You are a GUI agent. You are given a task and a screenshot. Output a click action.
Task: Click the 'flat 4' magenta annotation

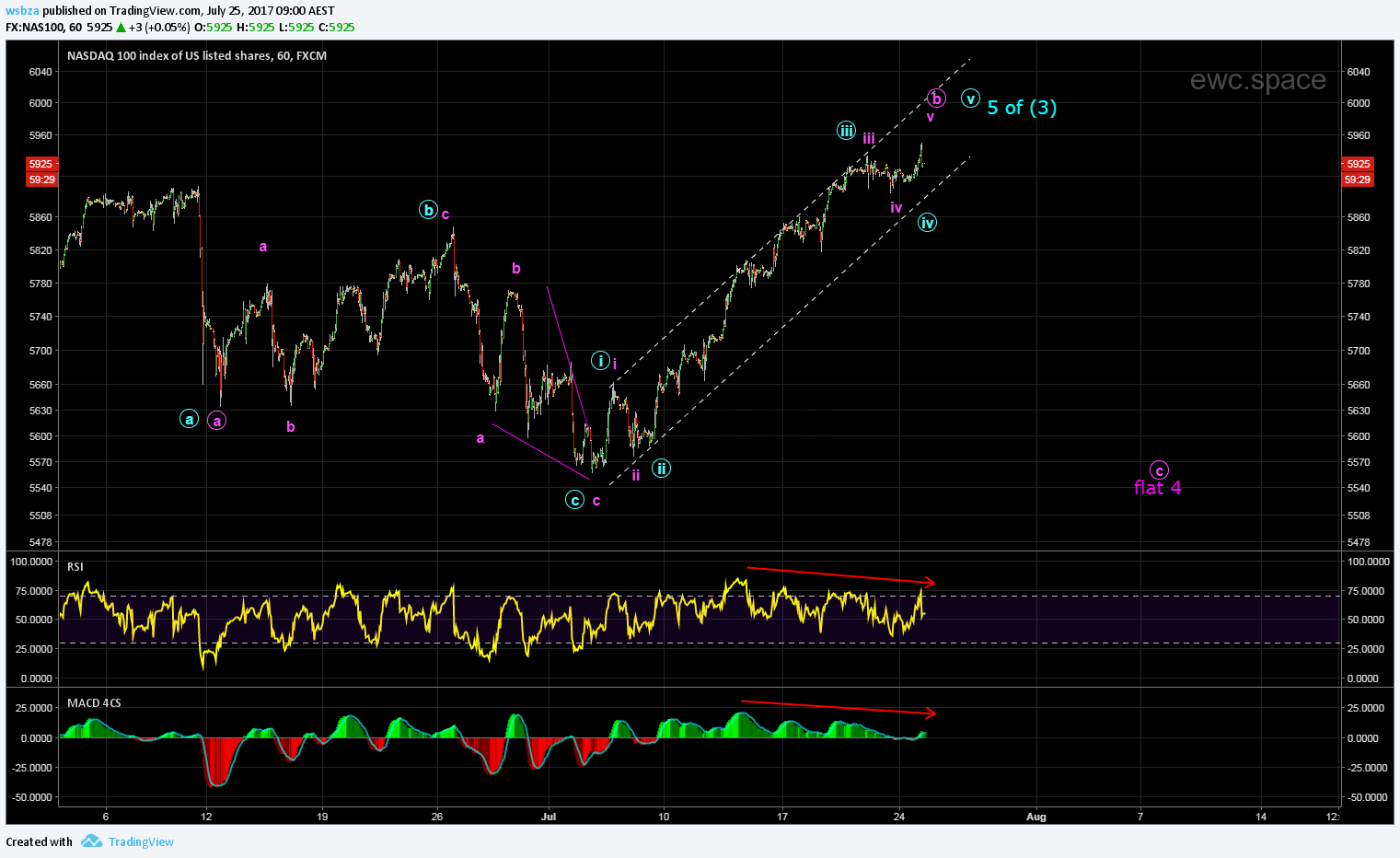(x=1157, y=488)
